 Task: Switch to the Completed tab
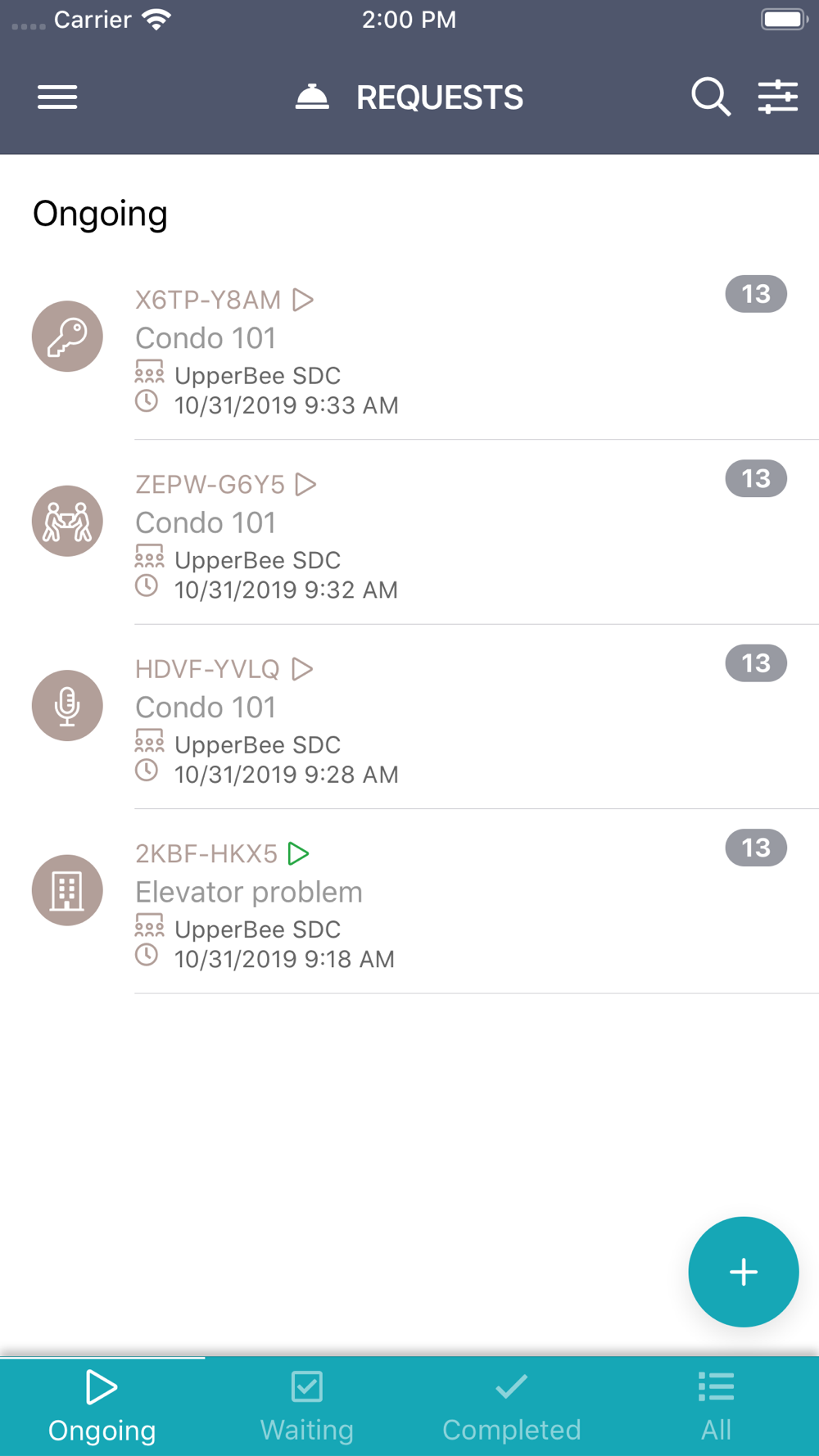tap(511, 1406)
